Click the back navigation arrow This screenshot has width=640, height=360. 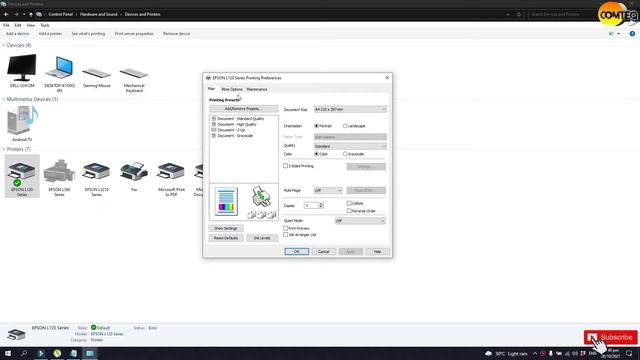pos(7,14)
